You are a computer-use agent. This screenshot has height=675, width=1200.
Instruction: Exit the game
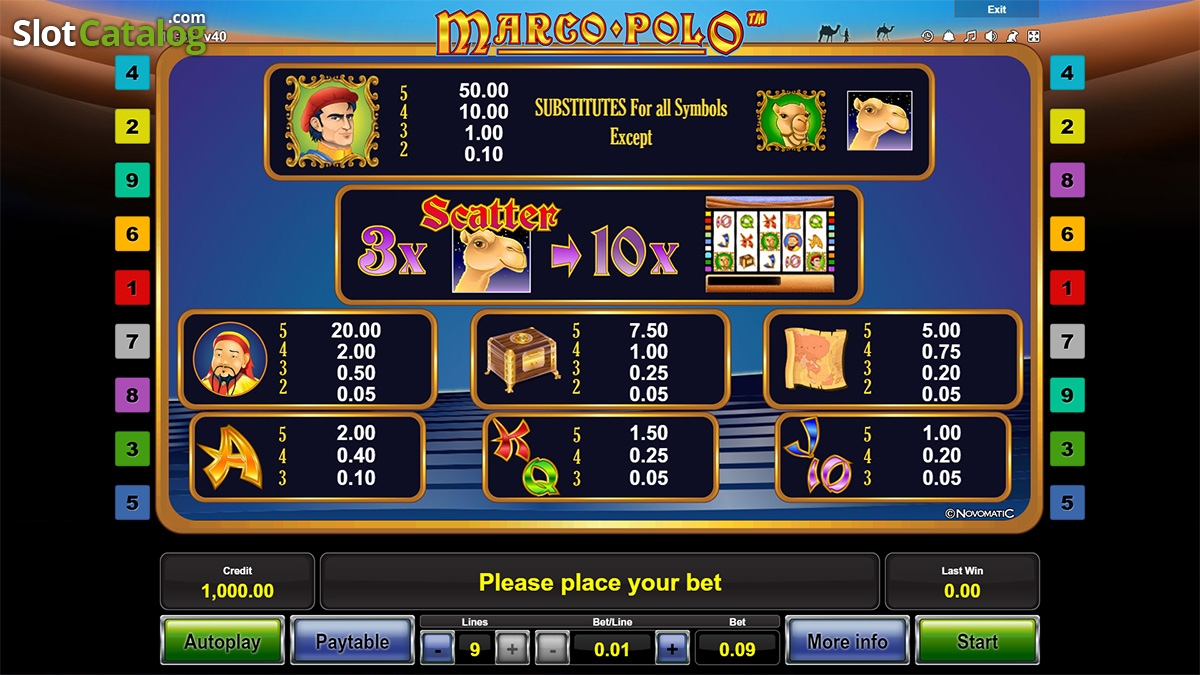996,9
